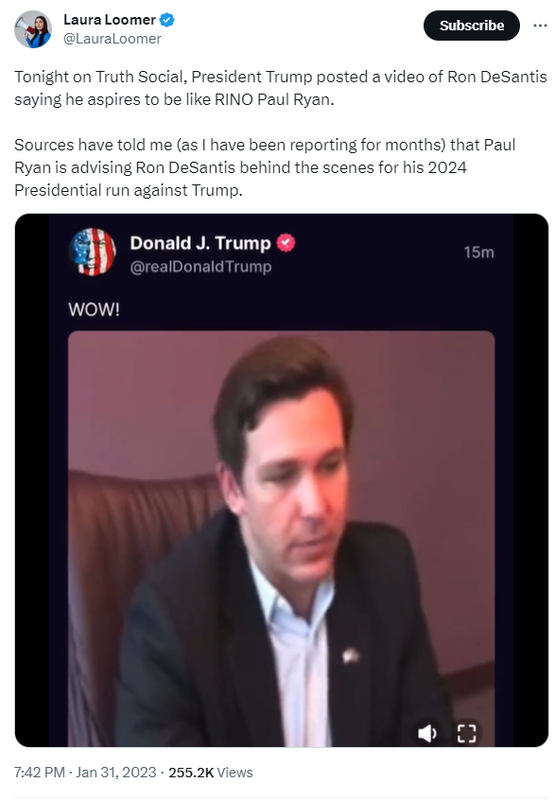
Task: Play the embedded DeSantis video
Action: (x=281, y=538)
